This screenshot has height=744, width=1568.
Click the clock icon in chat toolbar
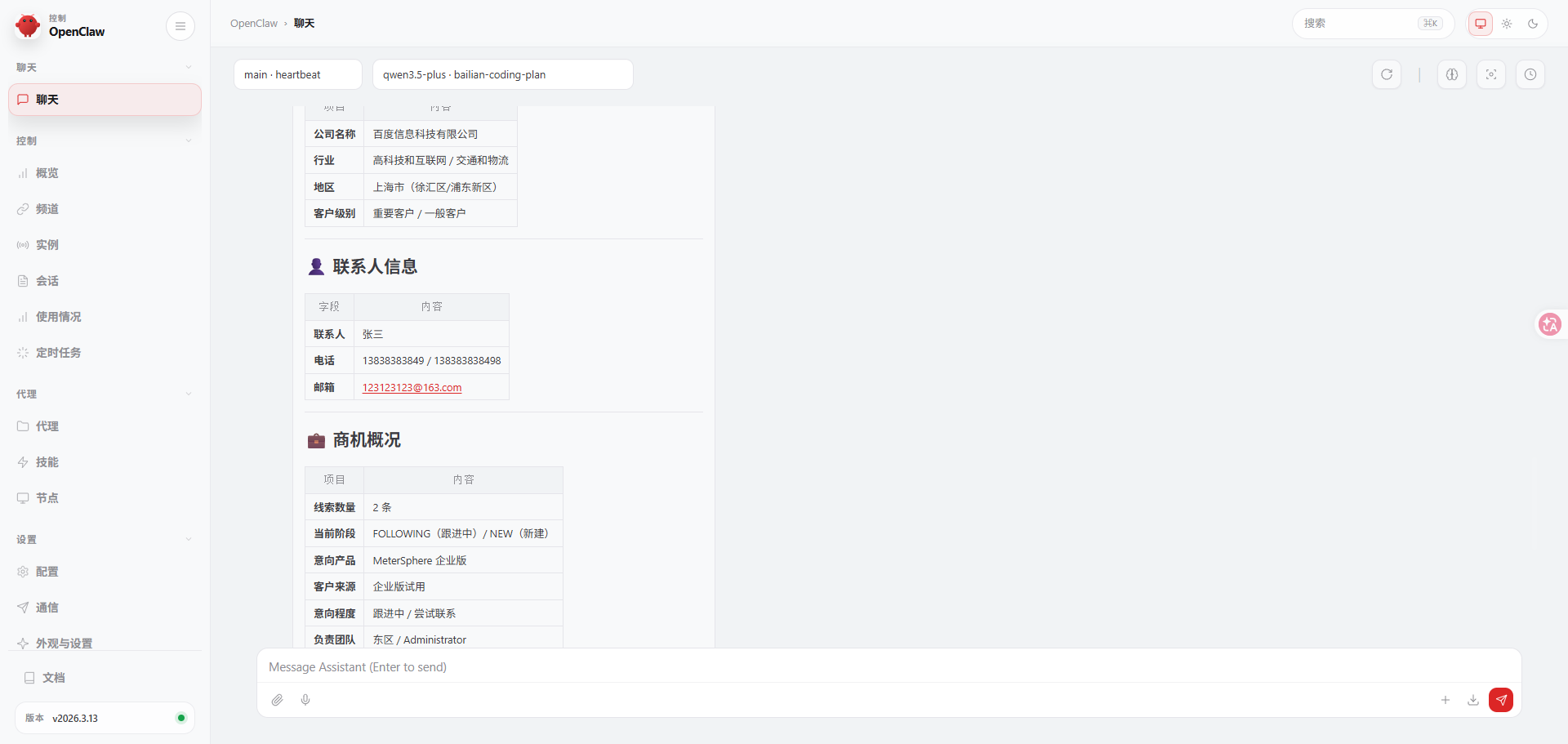[x=1530, y=74]
